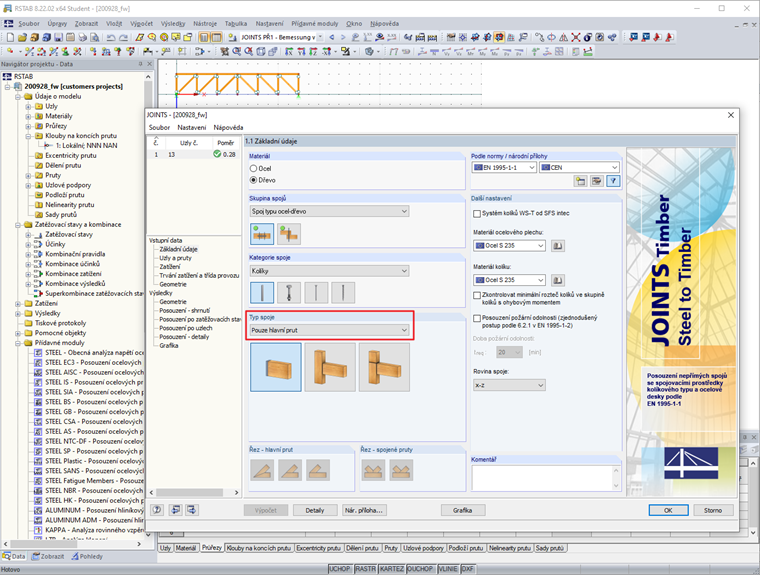Open the EN 1995-1-1 standard dropdown

503,167
